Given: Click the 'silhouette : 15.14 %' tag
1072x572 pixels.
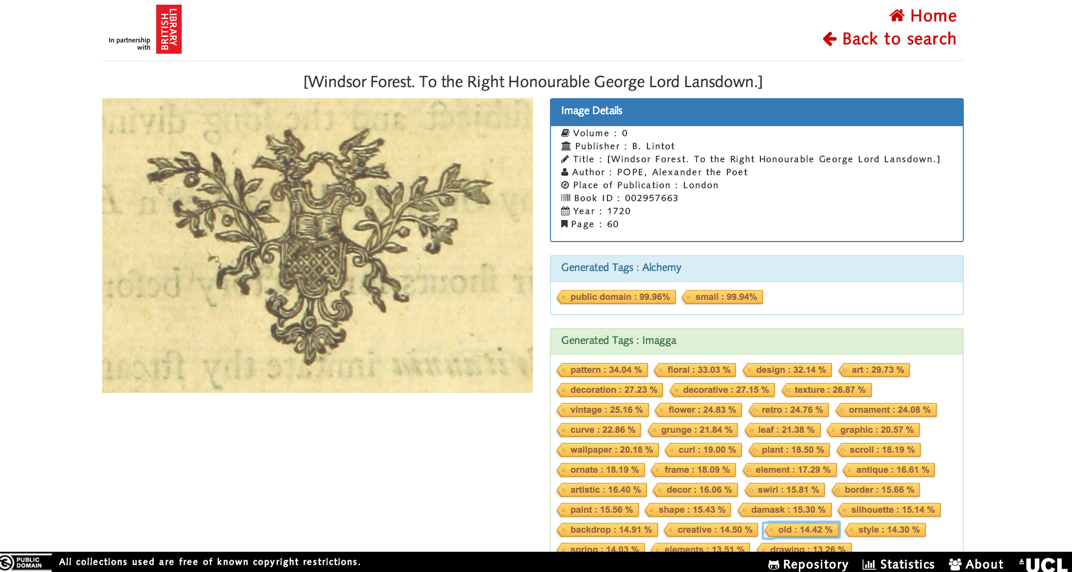Looking at the screenshot, I should [890, 510].
